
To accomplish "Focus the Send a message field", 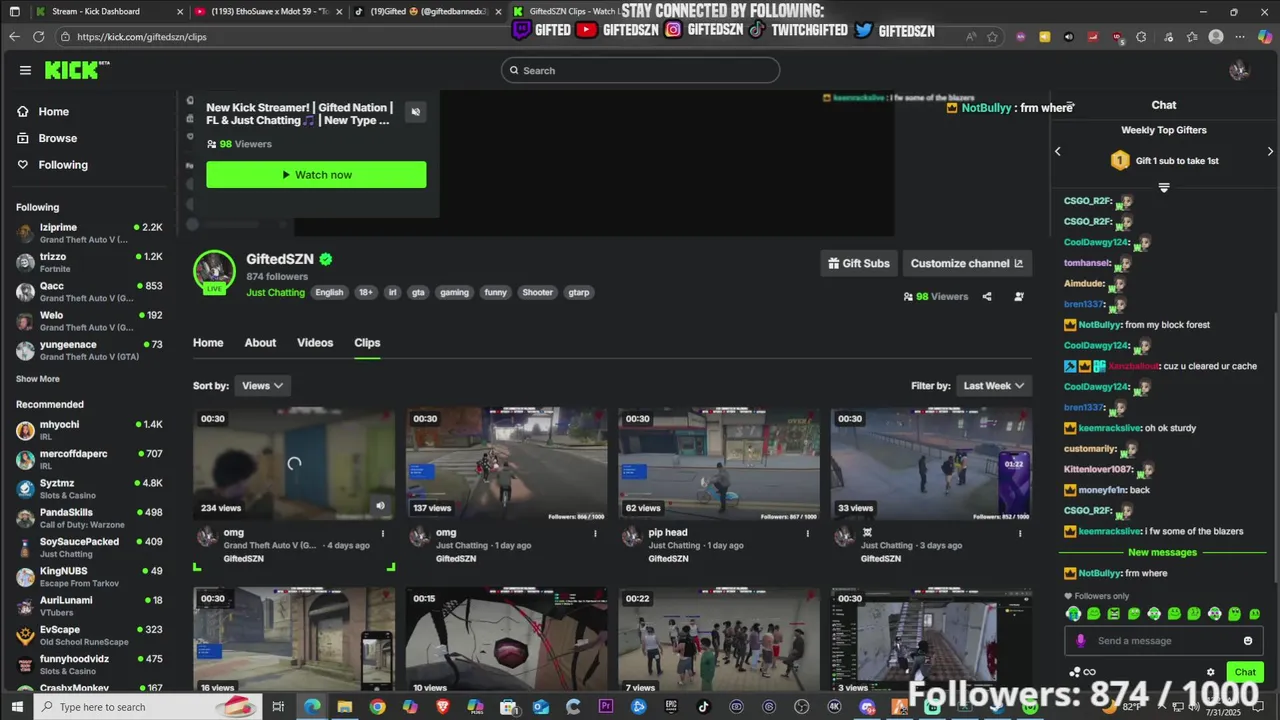I will [x=1164, y=641].
